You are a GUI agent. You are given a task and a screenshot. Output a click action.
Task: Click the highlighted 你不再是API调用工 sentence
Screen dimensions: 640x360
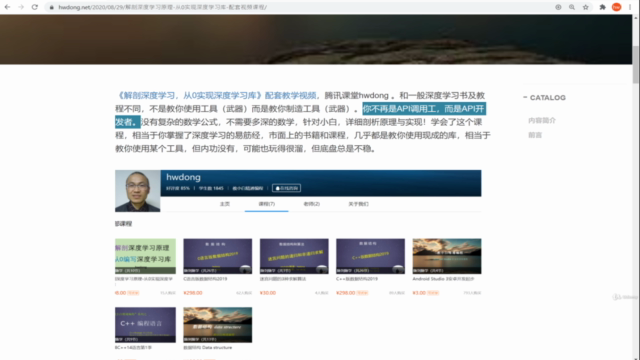click(x=423, y=109)
